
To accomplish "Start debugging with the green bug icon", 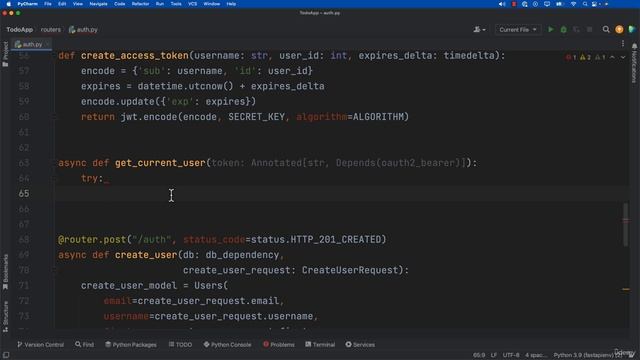I will 564,29.
